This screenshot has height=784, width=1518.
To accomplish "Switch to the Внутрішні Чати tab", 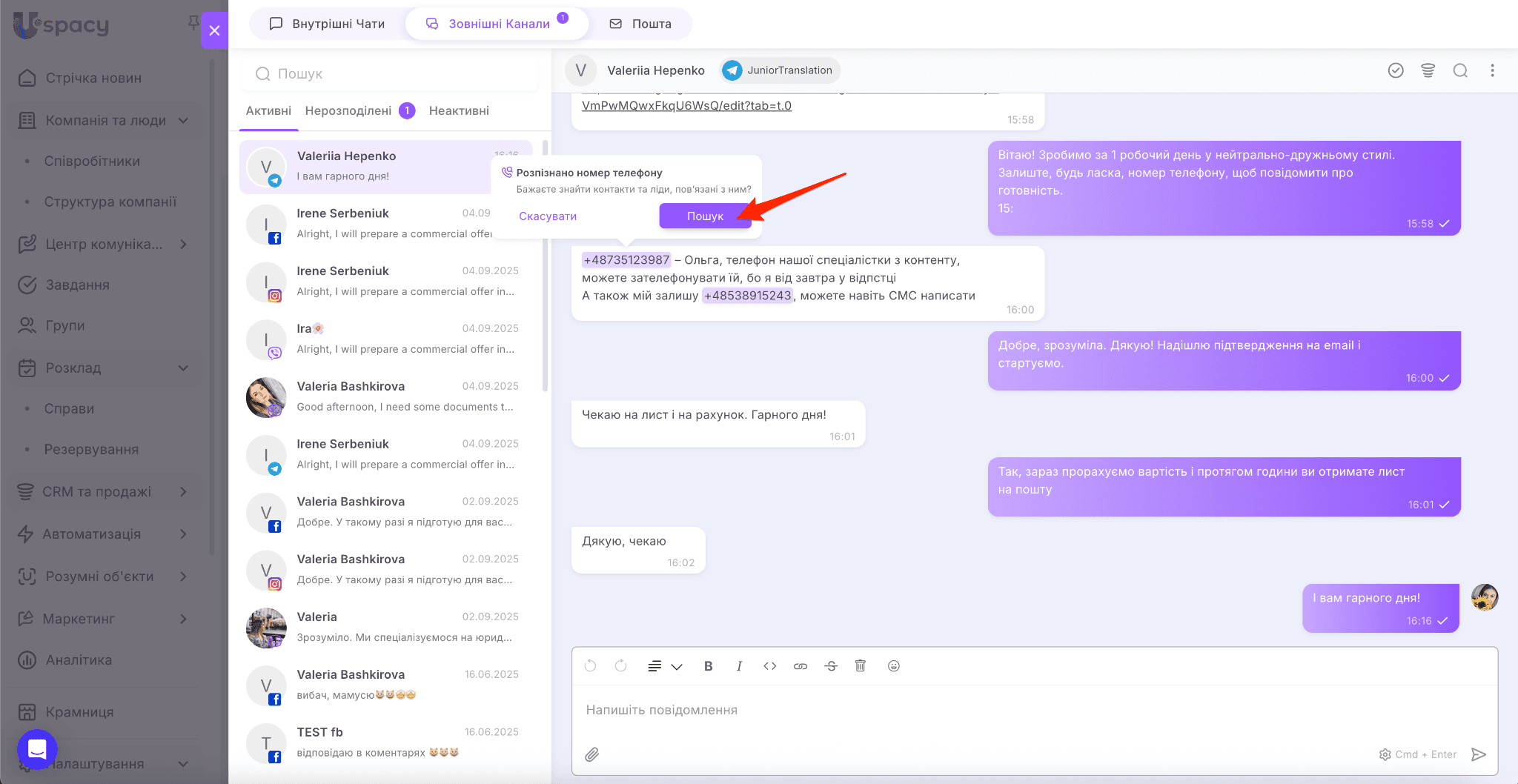I will point(327,24).
